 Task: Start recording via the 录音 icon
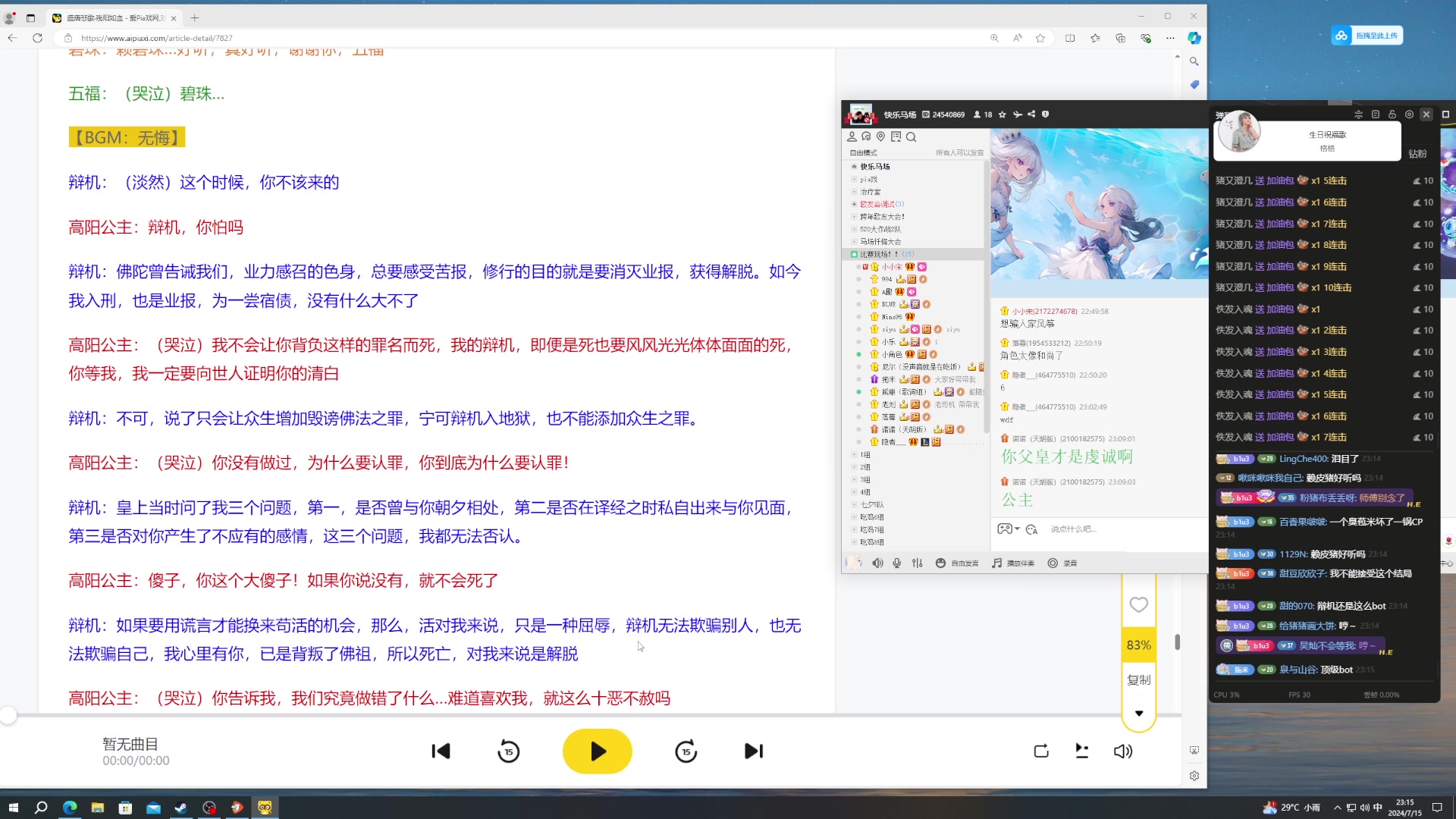pyautogui.click(x=1059, y=563)
